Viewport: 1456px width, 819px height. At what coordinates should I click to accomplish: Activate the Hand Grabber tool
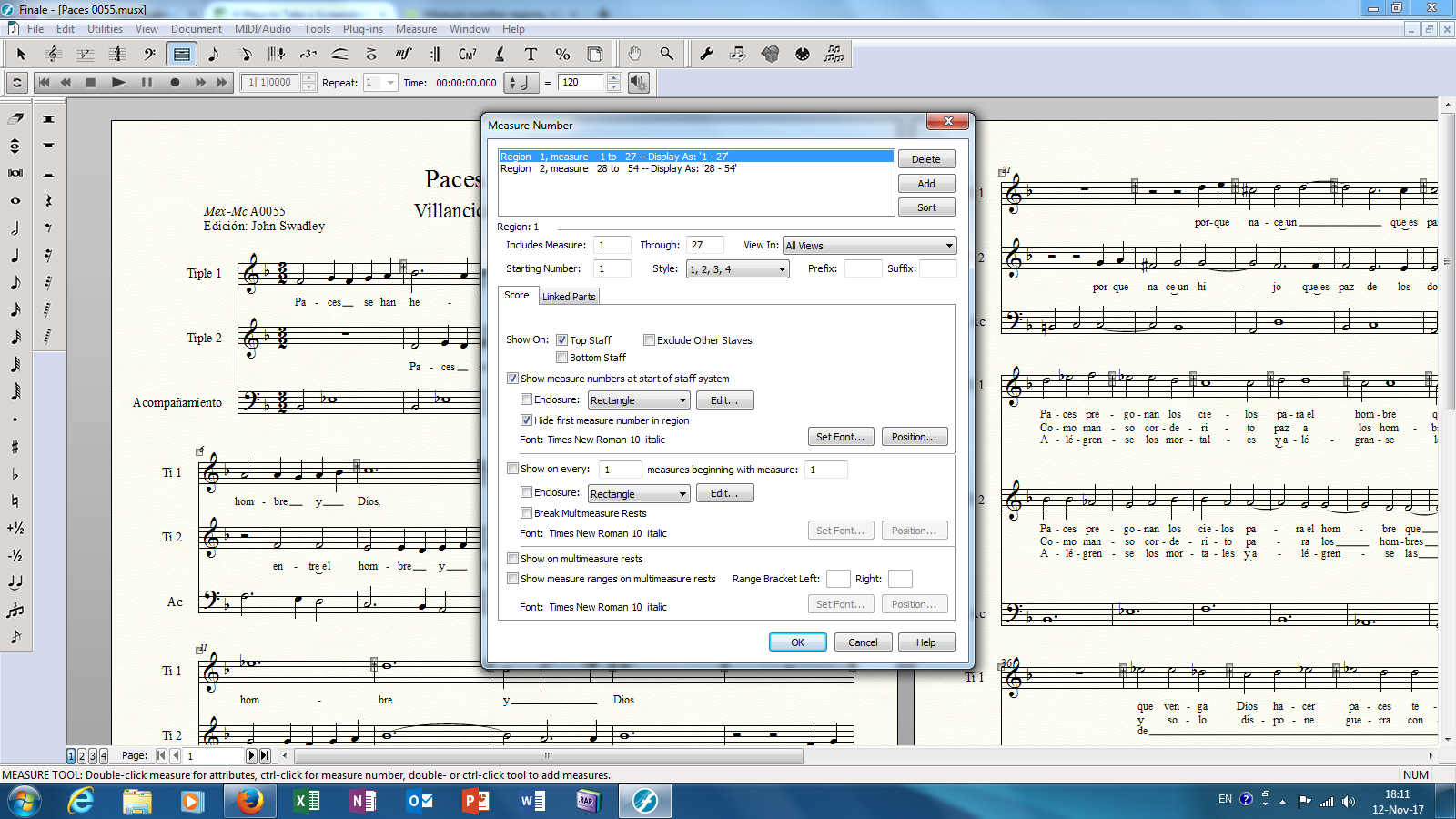pyautogui.click(x=634, y=55)
